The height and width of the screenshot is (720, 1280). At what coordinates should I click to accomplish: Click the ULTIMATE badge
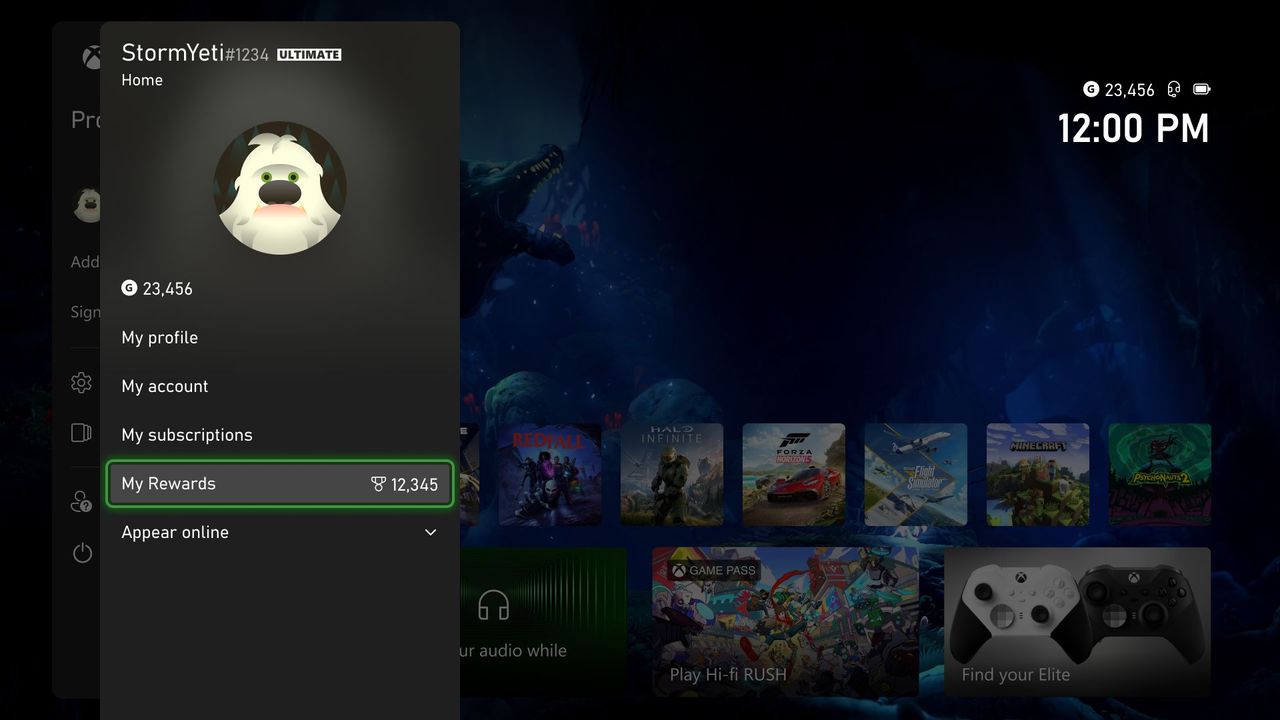(x=309, y=55)
